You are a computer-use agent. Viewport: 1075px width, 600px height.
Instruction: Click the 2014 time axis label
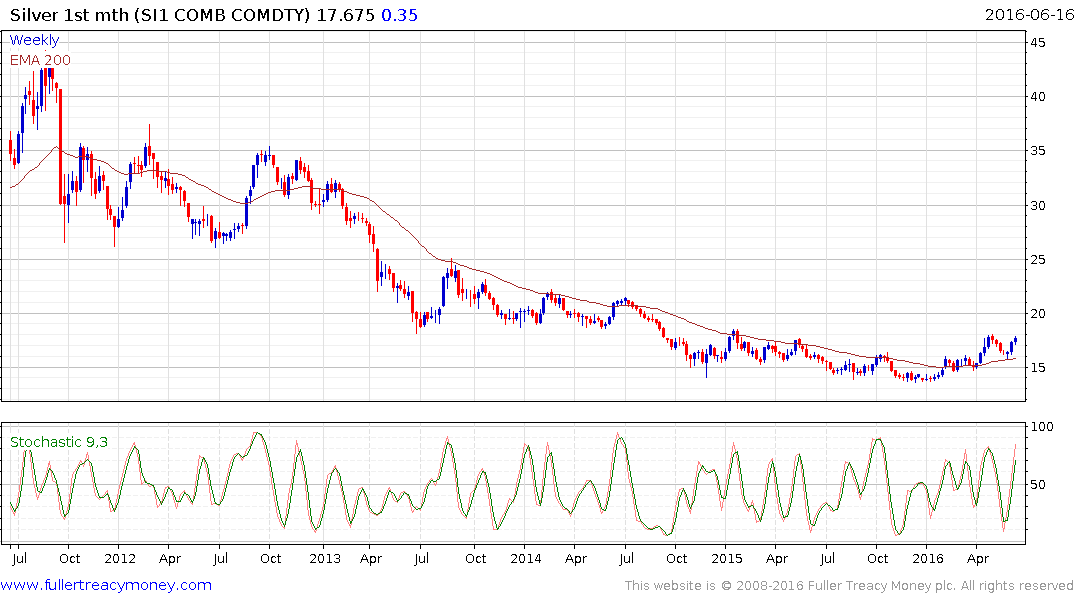point(526,558)
